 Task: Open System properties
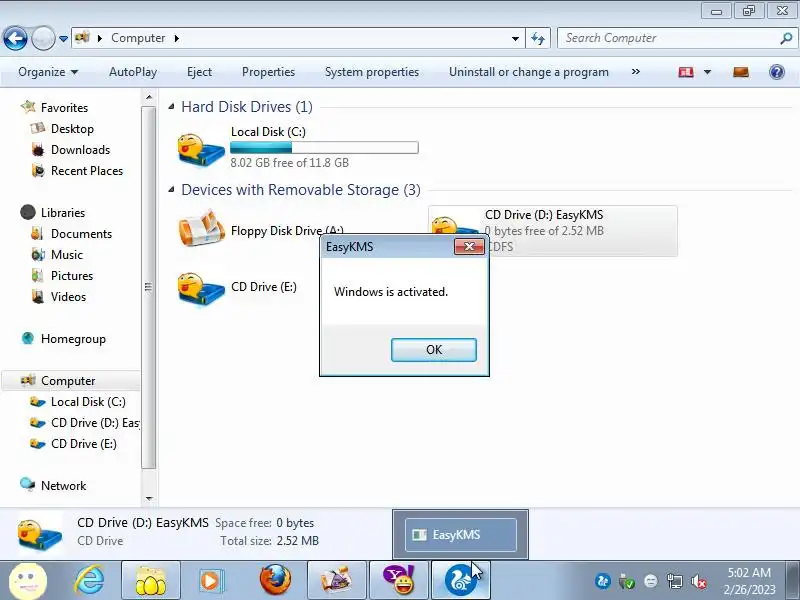click(372, 72)
